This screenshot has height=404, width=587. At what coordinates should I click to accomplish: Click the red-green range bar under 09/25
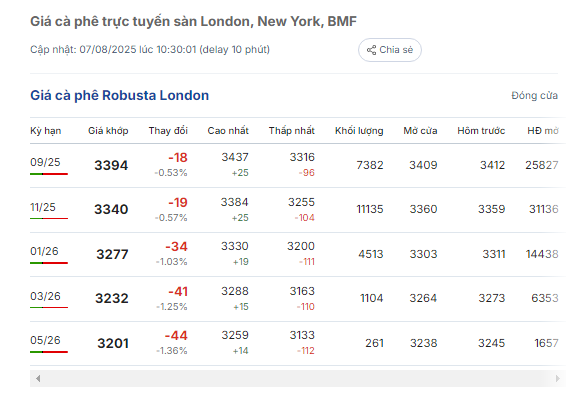pyautogui.click(x=49, y=174)
